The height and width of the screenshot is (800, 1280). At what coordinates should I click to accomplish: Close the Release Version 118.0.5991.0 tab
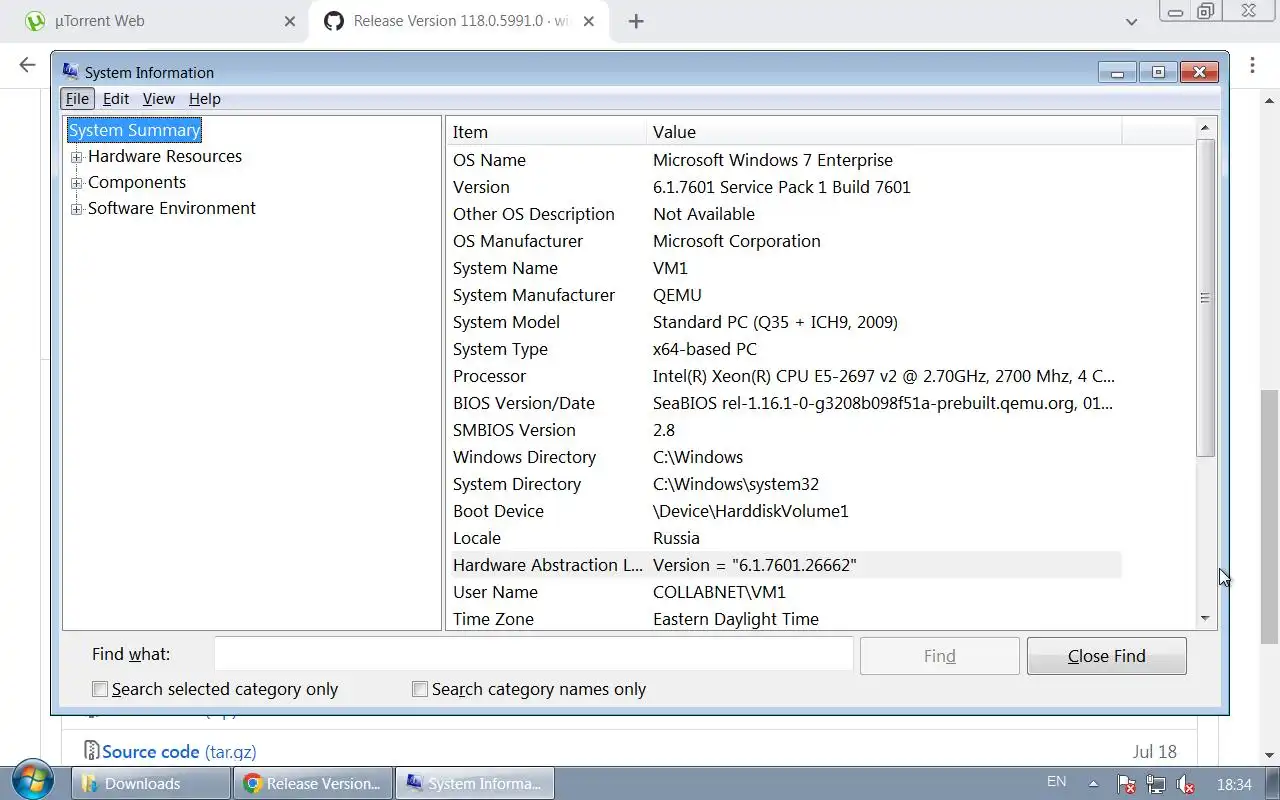tap(590, 21)
